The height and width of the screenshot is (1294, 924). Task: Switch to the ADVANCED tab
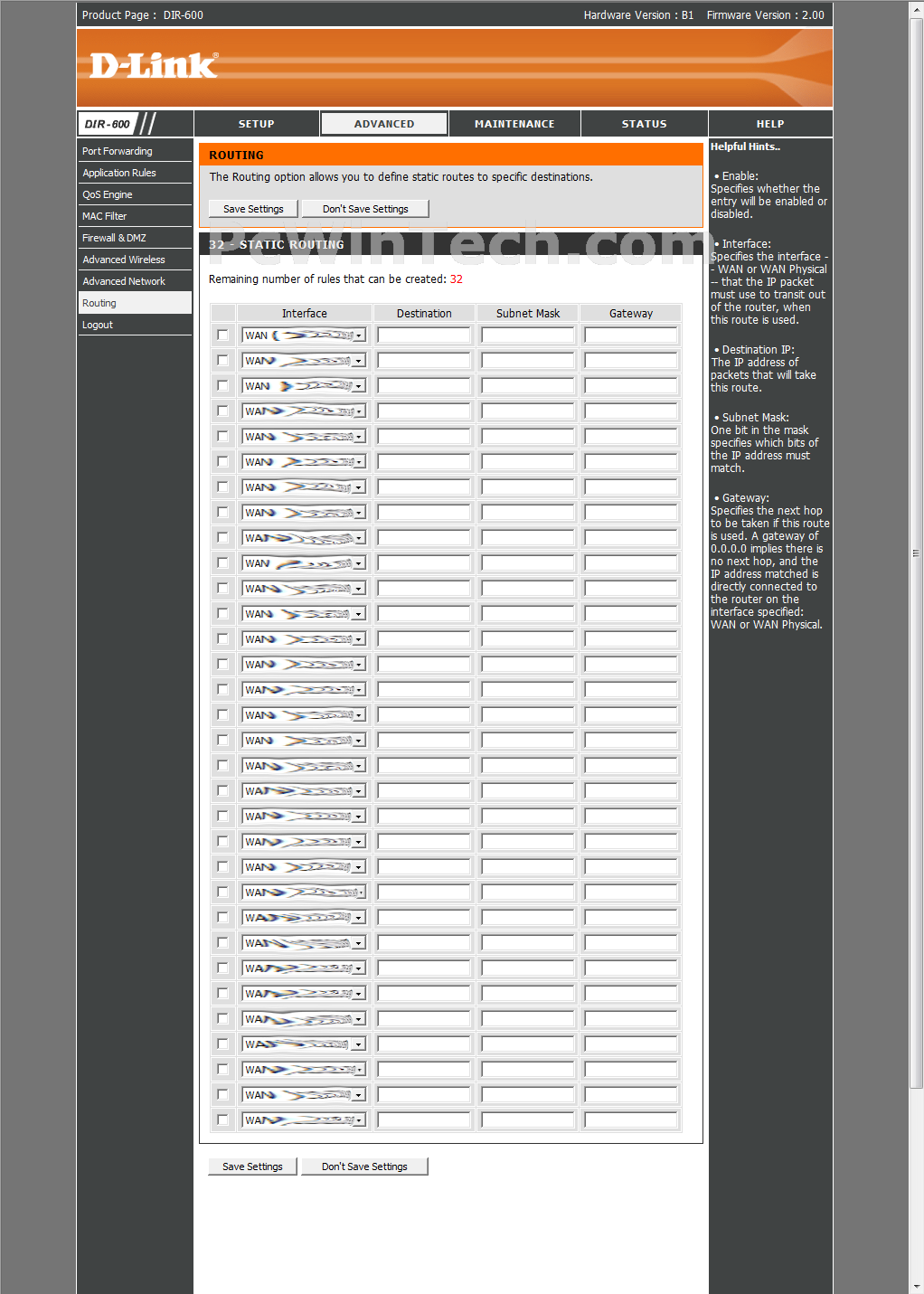(x=384, y=124)
